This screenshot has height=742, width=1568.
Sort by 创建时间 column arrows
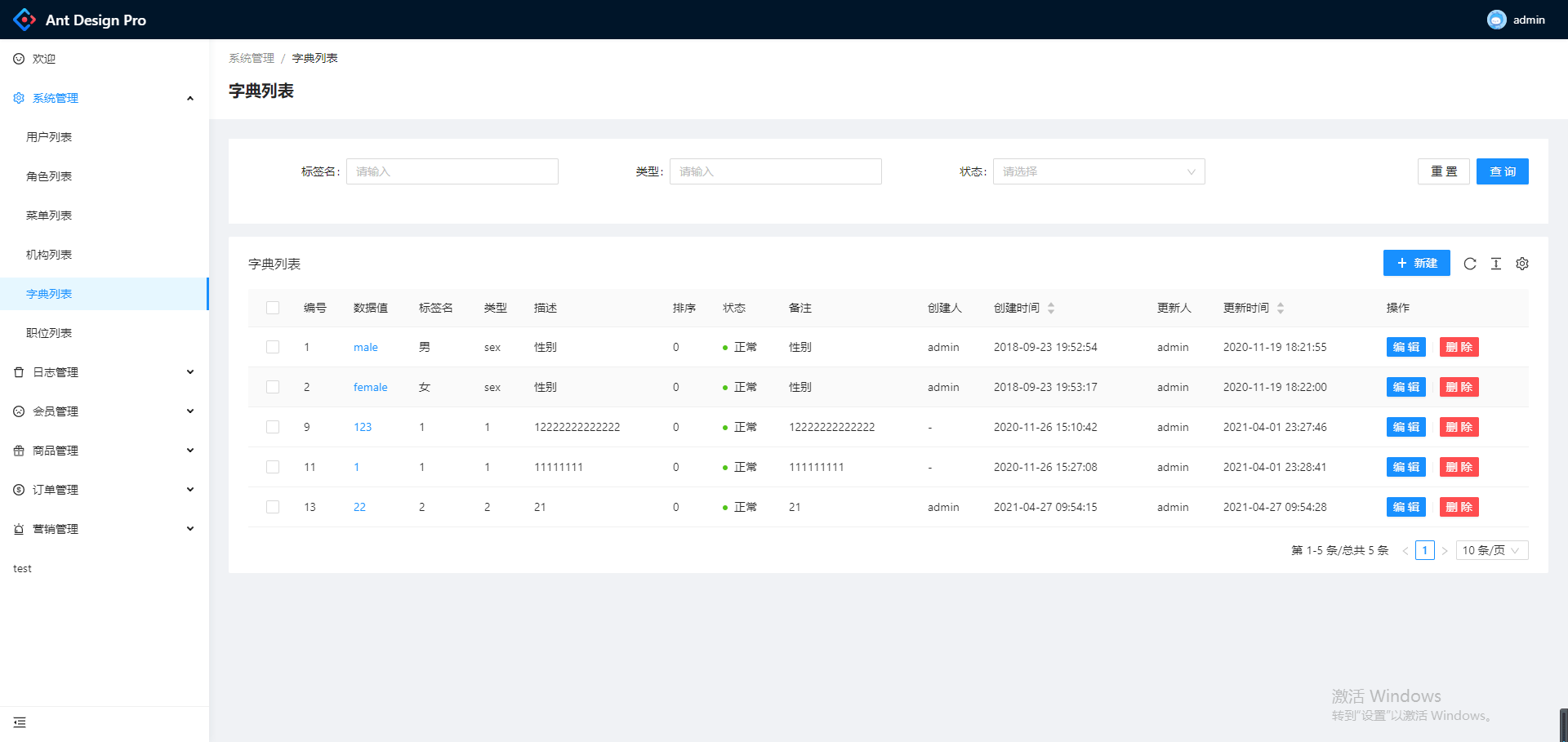tap(1051, 308)
